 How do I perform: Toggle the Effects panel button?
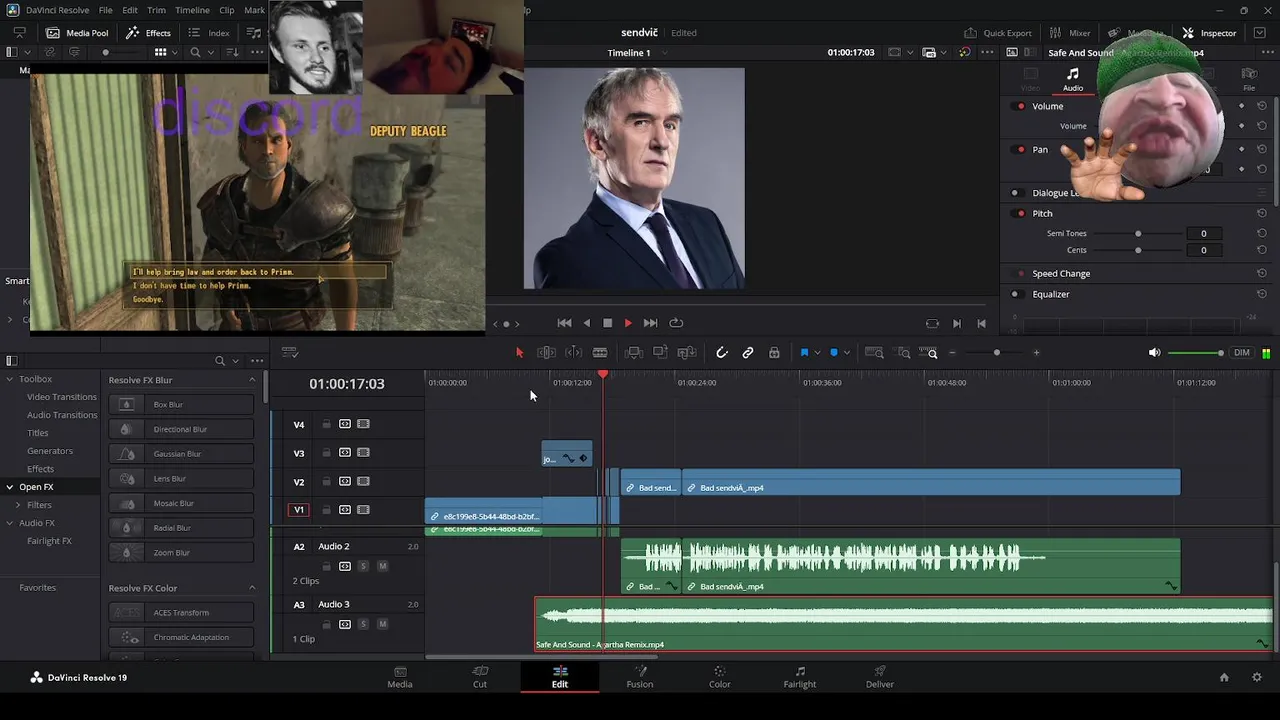click(x=149, y=33)
